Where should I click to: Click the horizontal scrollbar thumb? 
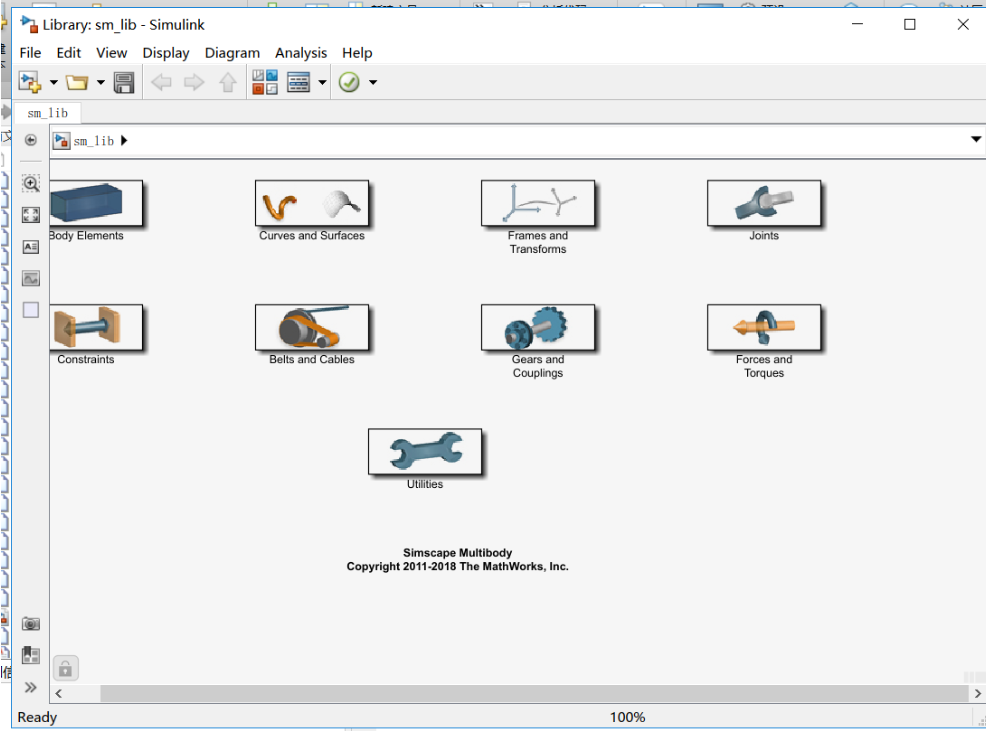click(x=535, y=693)
